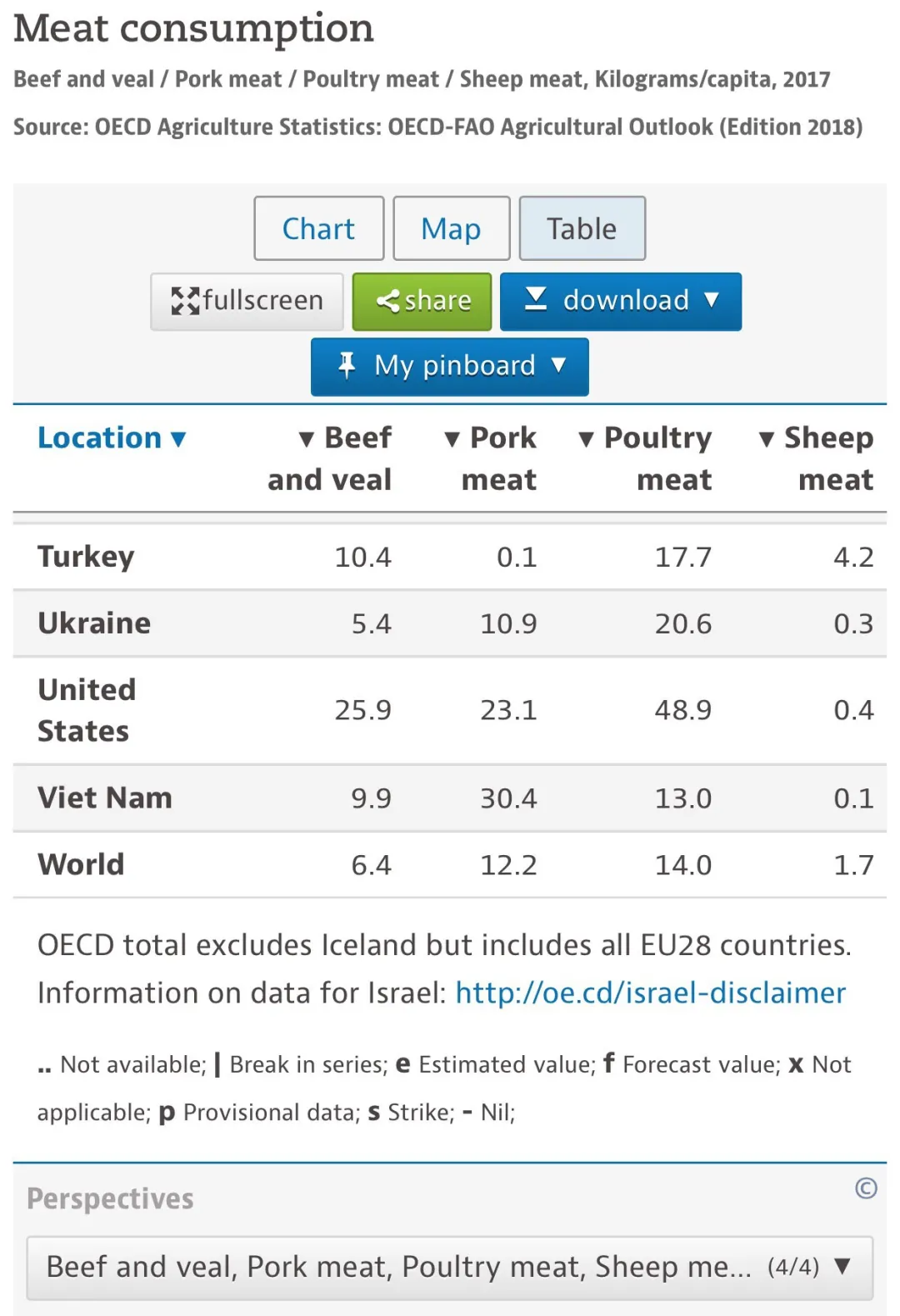Click the copyright symbol icon

click(866, 1188)
